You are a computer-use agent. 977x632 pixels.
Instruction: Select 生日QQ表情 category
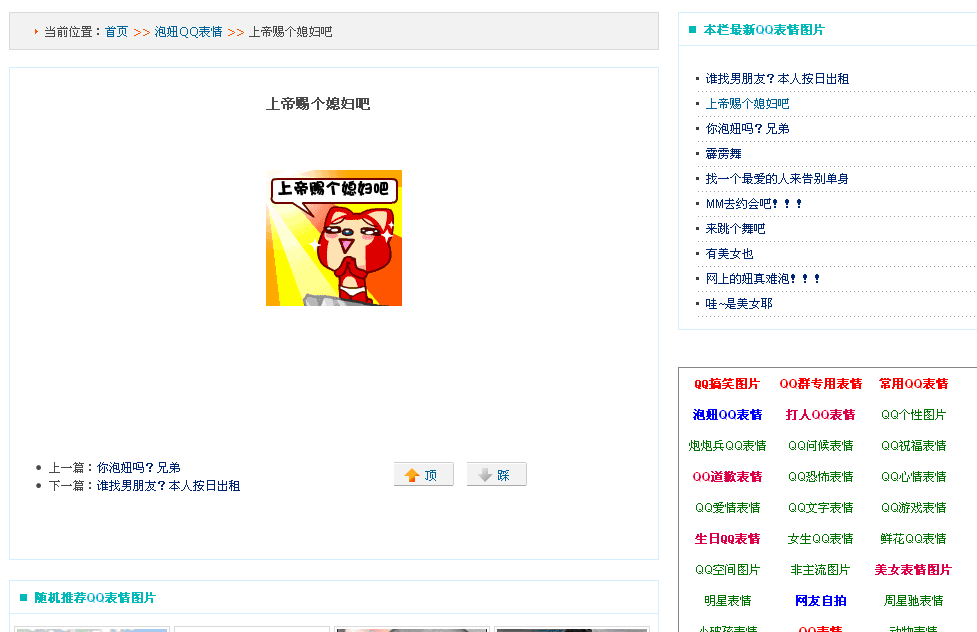[x=727, y=539]
